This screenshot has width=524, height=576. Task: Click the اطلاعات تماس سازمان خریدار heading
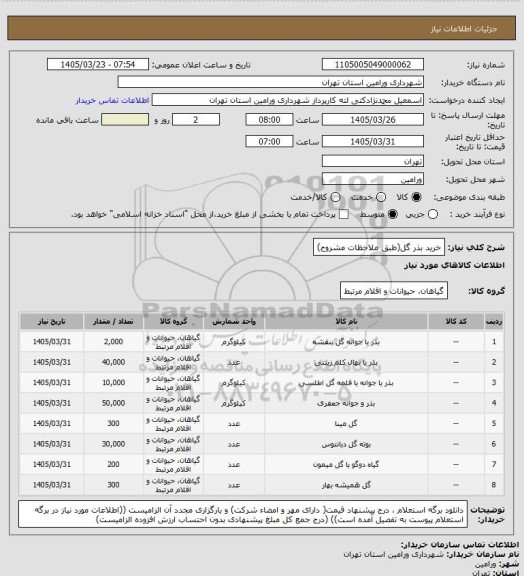[x=460, y=544]
